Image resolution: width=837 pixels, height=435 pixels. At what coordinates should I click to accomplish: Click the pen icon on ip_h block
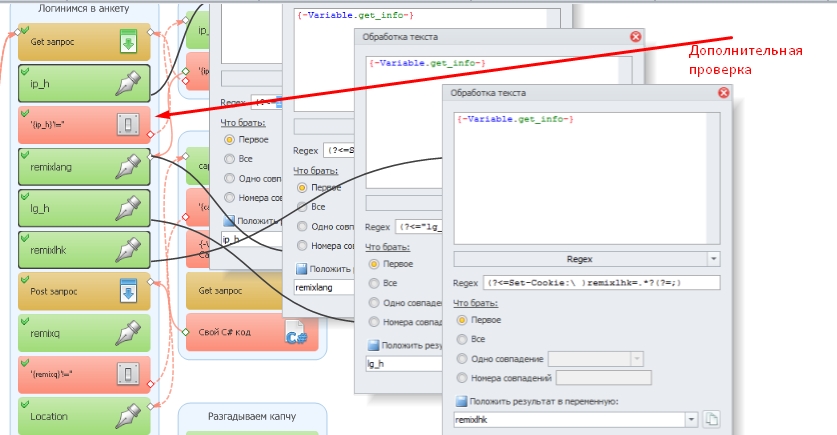(128, 83)
